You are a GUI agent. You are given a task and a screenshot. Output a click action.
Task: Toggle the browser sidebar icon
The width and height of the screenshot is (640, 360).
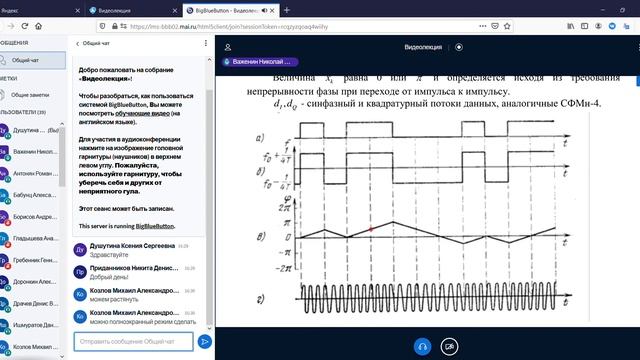[x=584, y=26]
